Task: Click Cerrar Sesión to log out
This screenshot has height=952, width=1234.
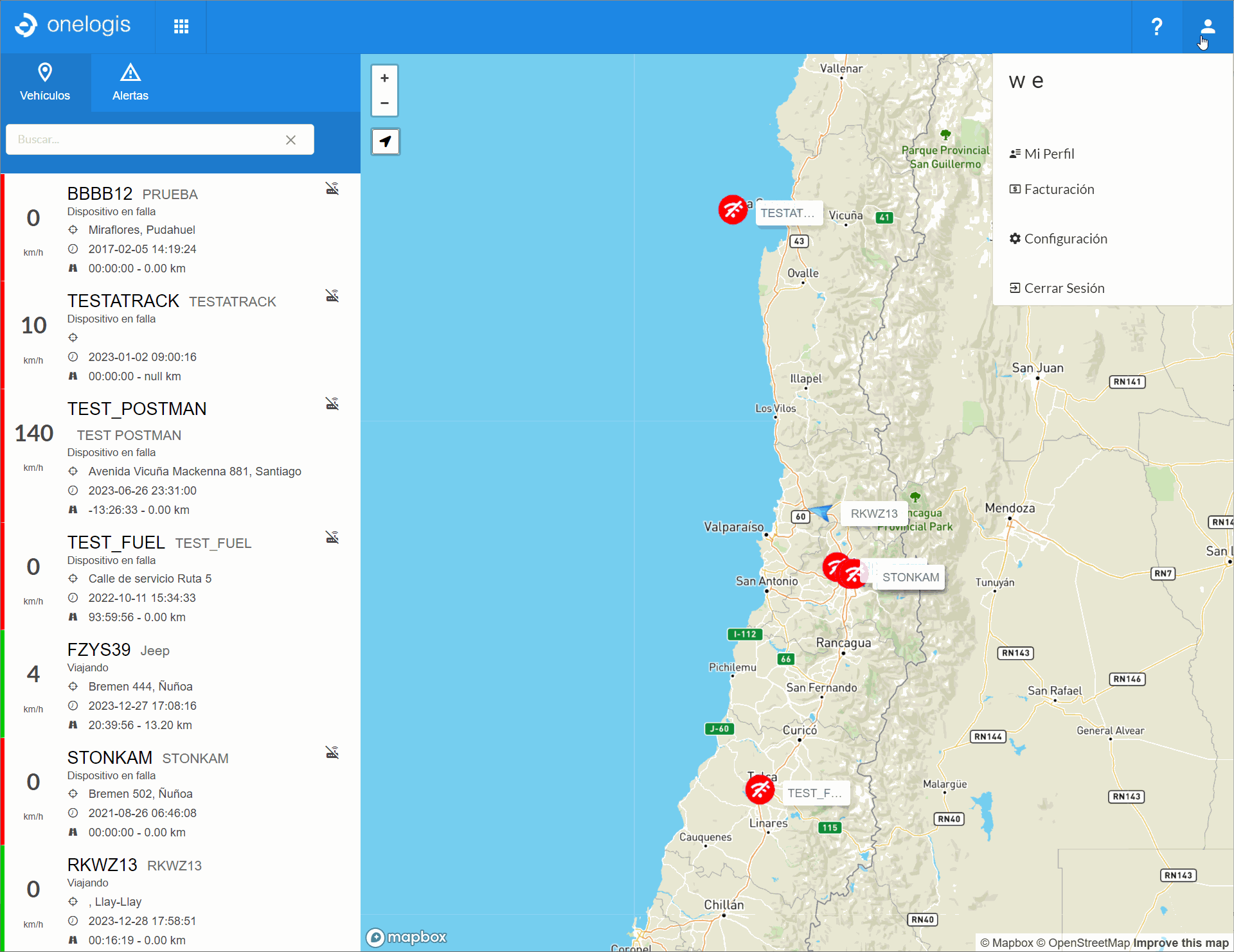Action: [x=1063, y=288]
